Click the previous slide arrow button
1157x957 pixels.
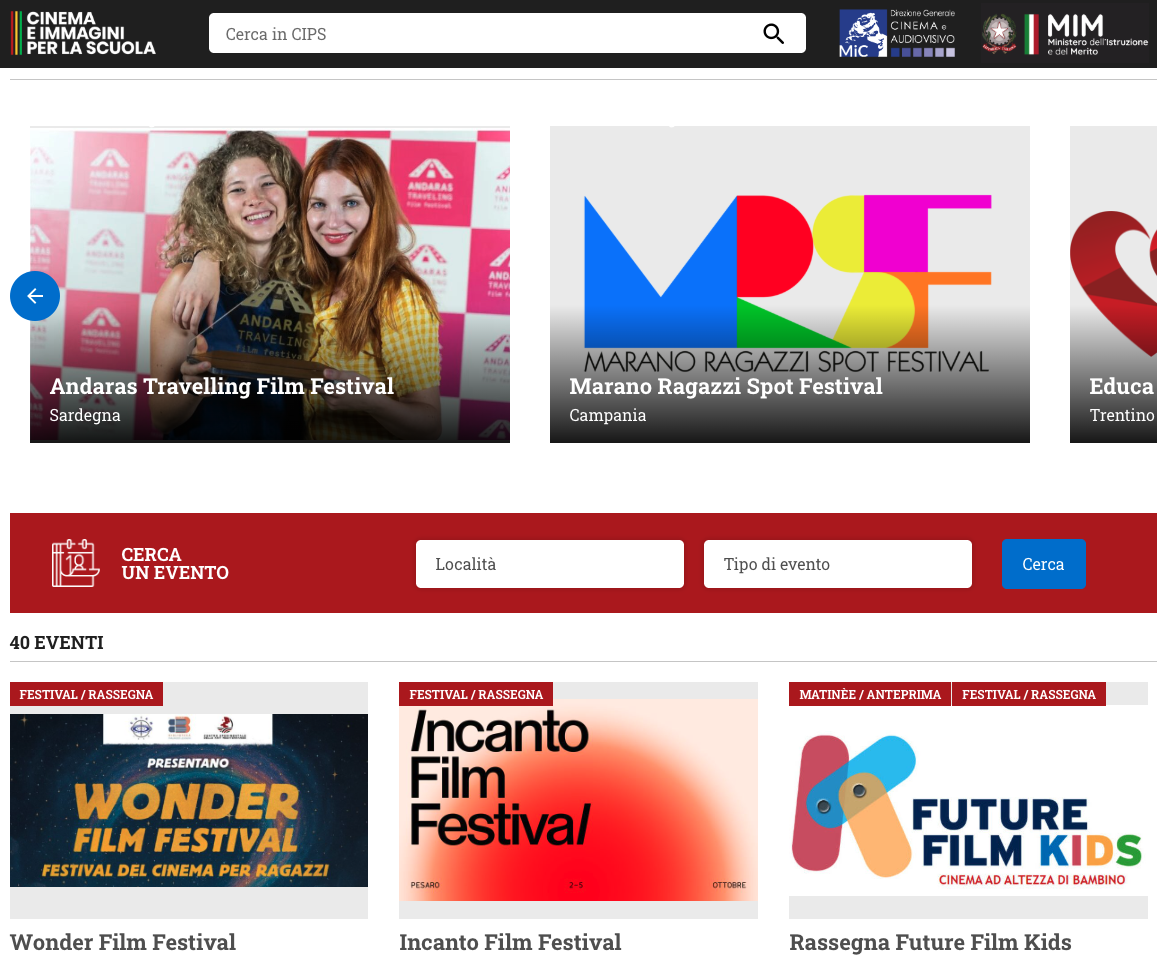tap(35, 296)
